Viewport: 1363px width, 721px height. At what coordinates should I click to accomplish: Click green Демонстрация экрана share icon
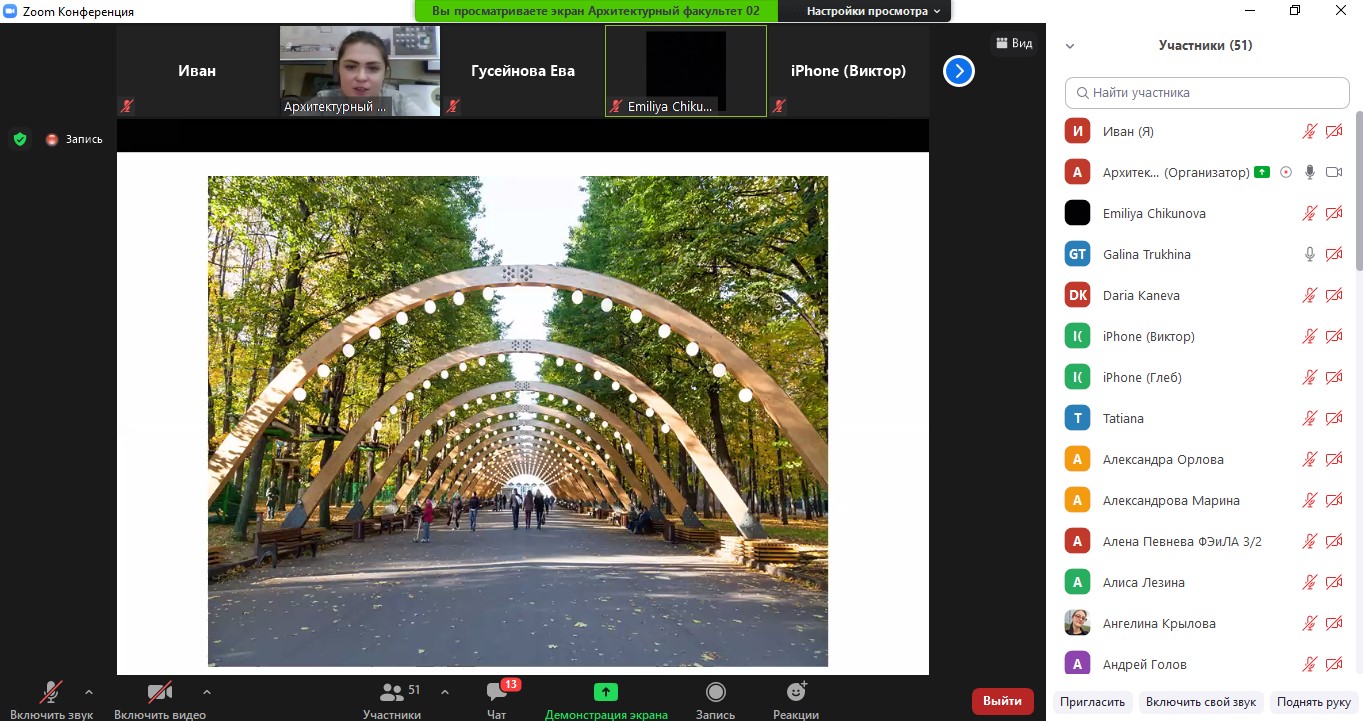606,692
